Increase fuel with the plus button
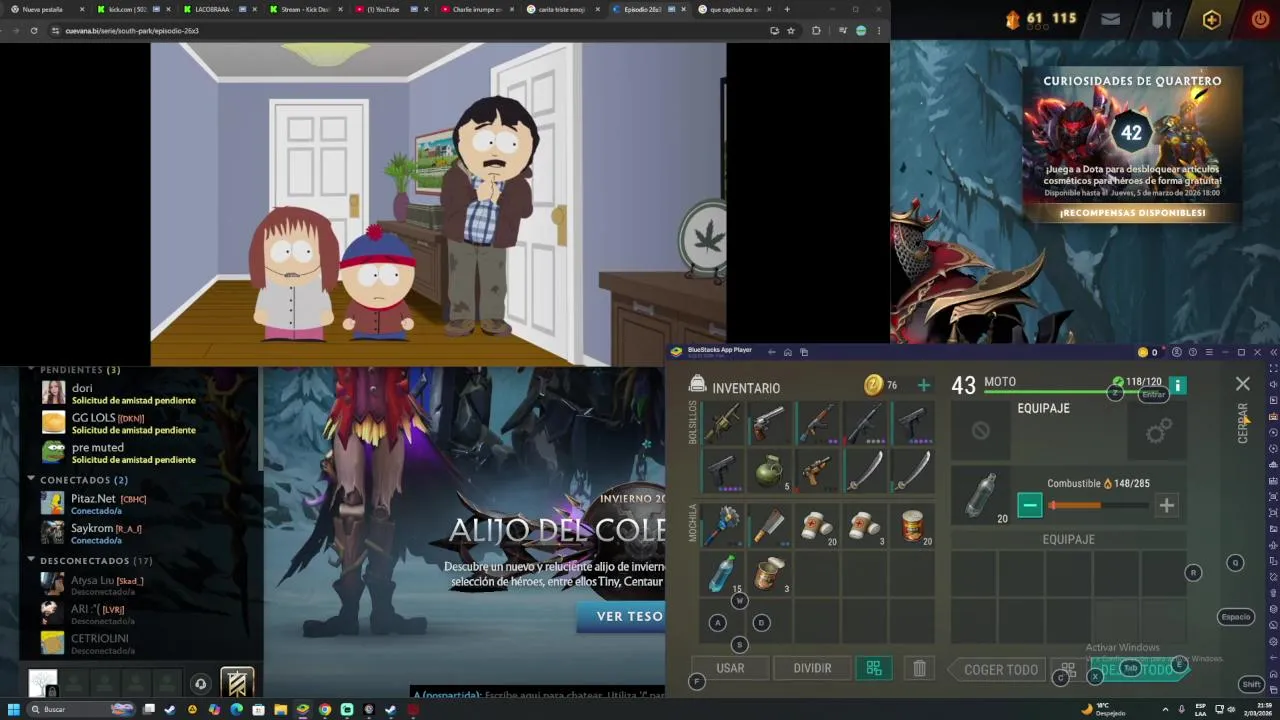Screen dimensions: 1280x720 1166,505
